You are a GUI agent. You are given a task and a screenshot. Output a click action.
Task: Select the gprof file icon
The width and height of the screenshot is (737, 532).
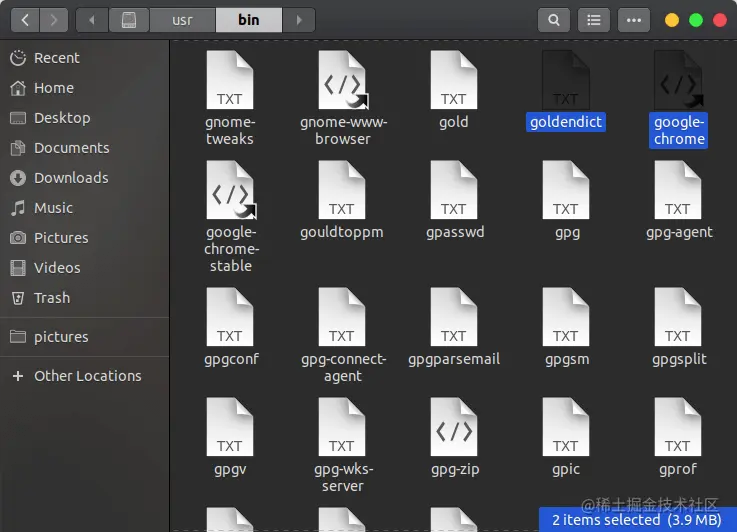point(678,427)
